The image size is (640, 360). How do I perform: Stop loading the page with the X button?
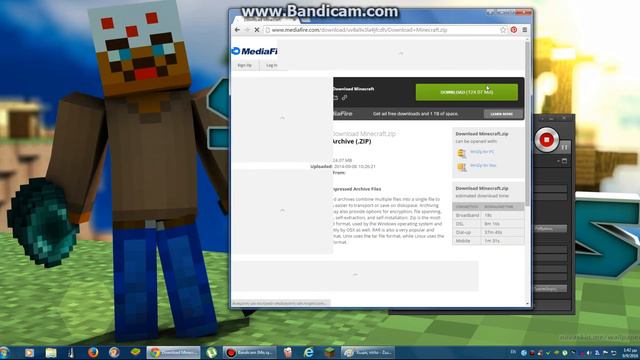[x=257, y=30]
